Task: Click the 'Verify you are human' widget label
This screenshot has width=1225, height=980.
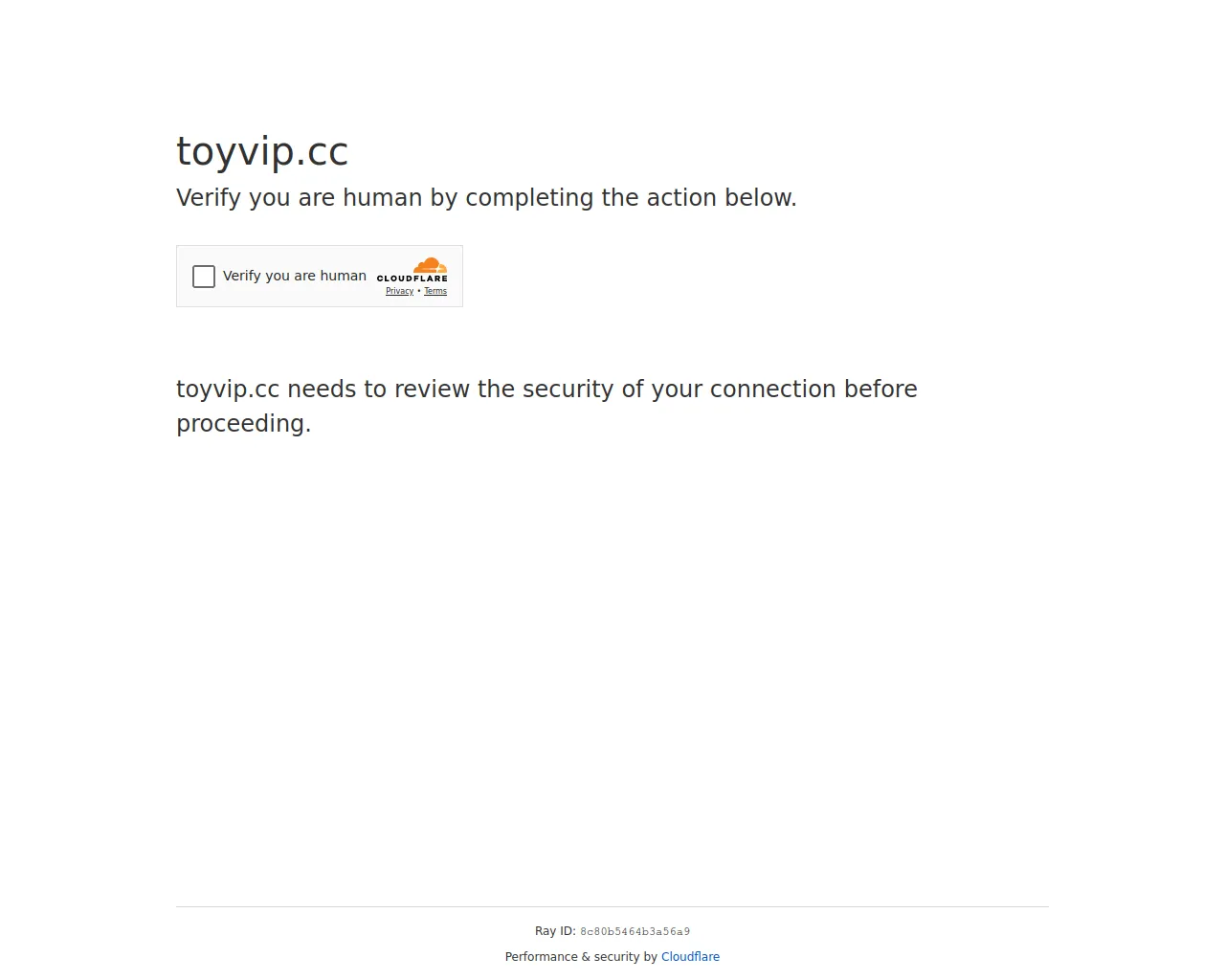Action: click(295, 276)
